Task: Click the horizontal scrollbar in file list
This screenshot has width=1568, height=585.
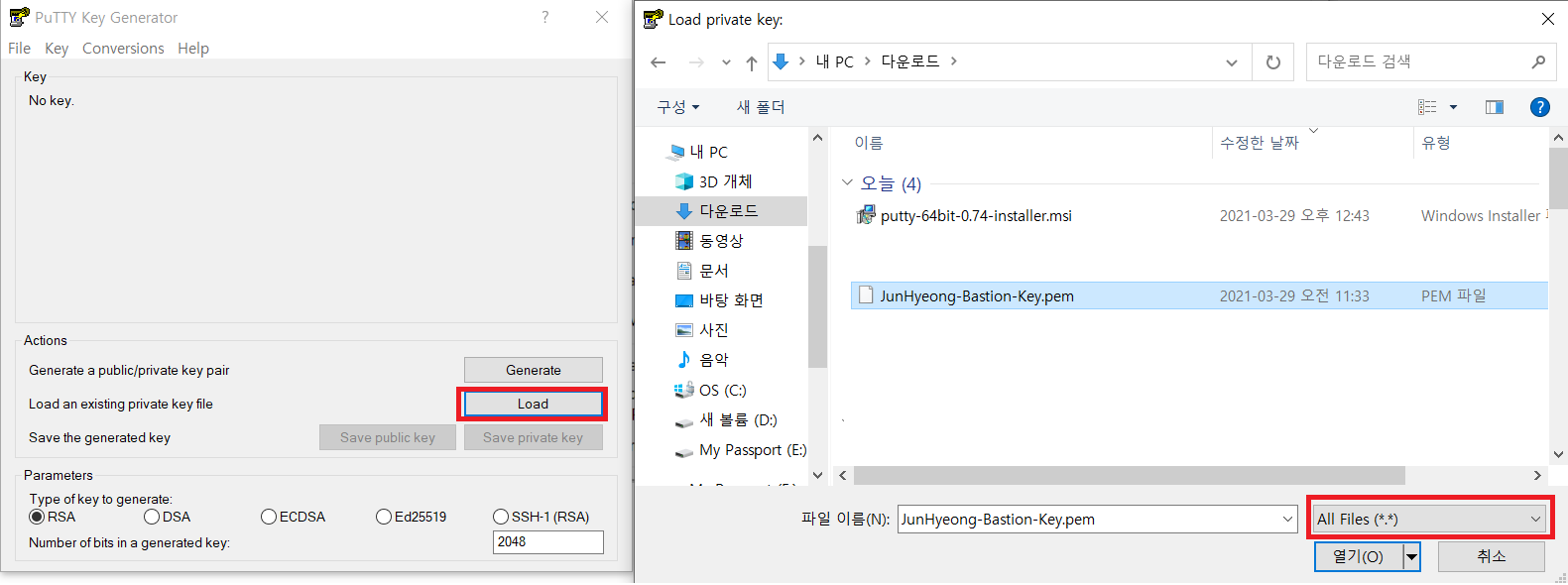Action: point(1130,475)
